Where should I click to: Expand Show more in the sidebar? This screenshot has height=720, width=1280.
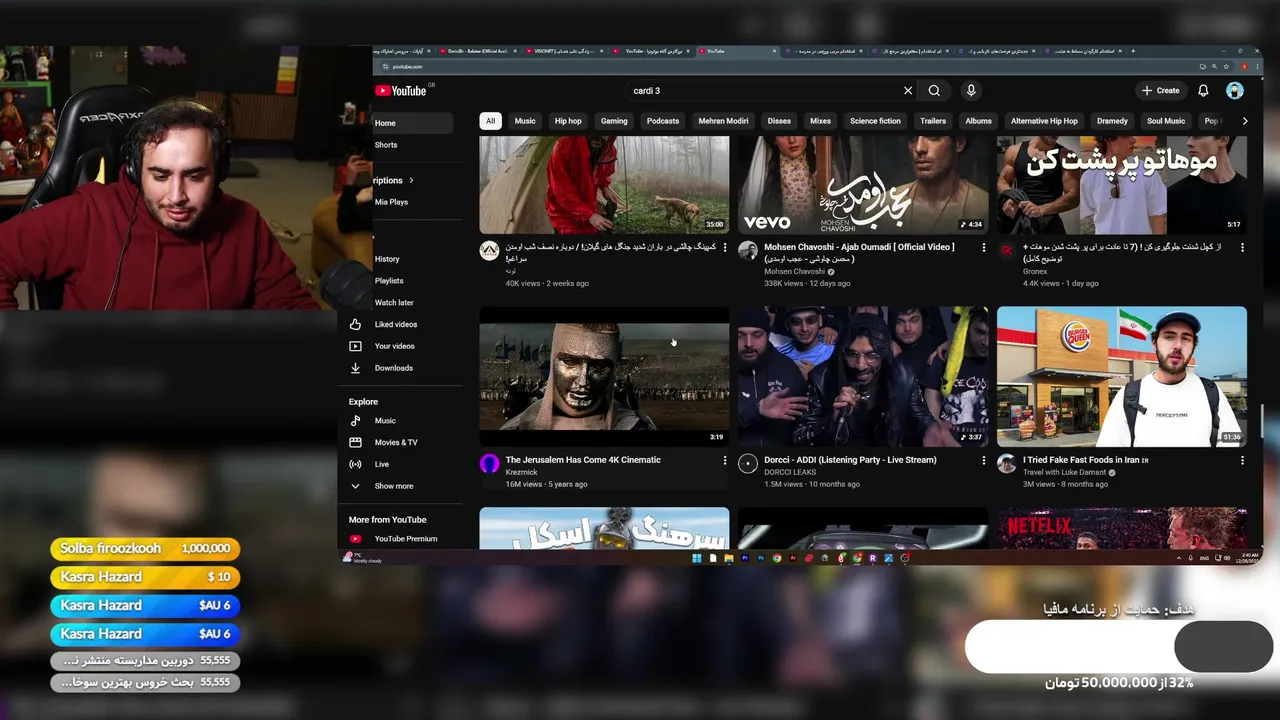(x=393, y=486)
